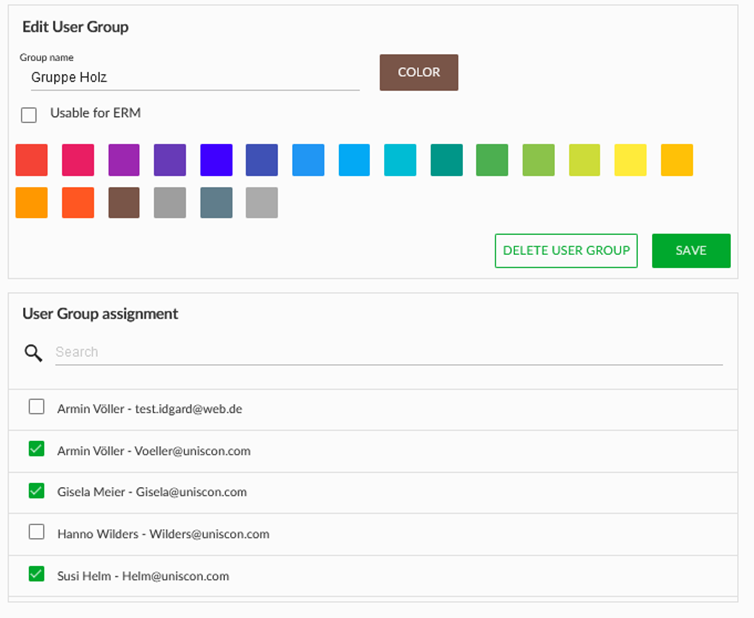This screenshot has width=754, height=618.
Task: Pick the red color swatch
Action: point(32,160)
